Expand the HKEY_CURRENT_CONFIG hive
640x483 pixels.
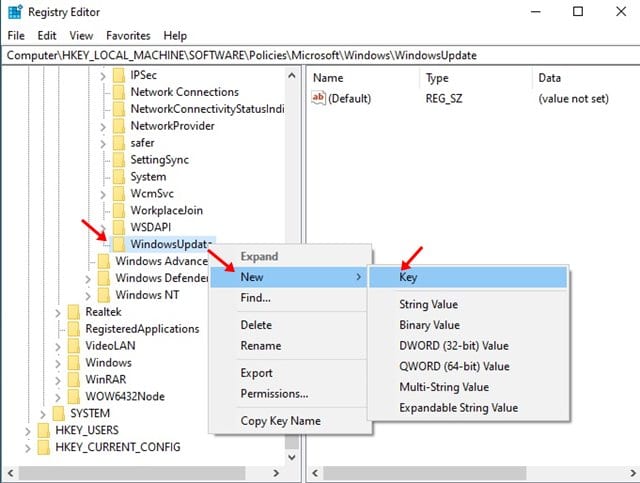[x=27, y=448]
